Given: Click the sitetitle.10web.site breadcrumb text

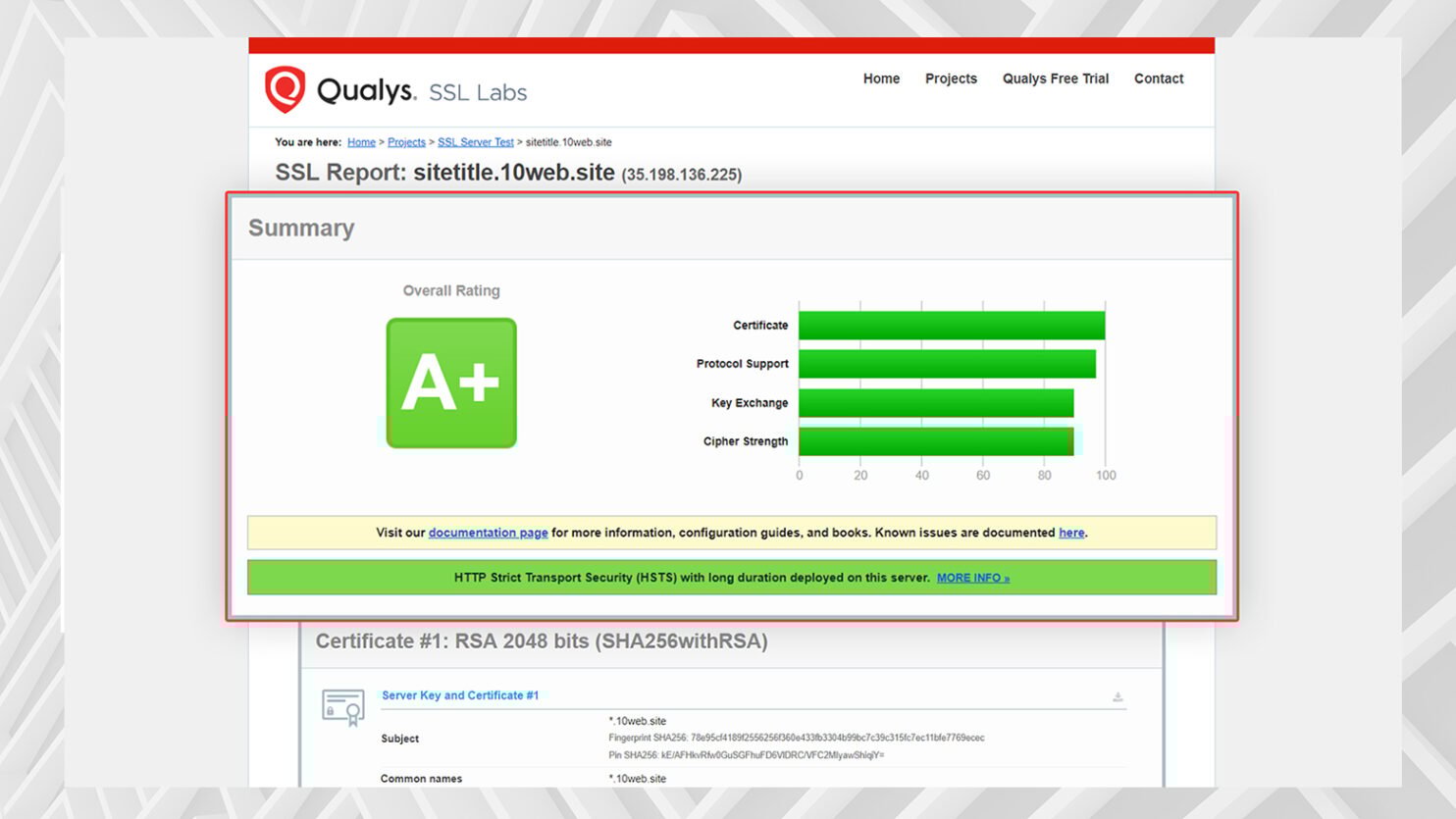Looking at the screenshot, I should click(567, 141).
